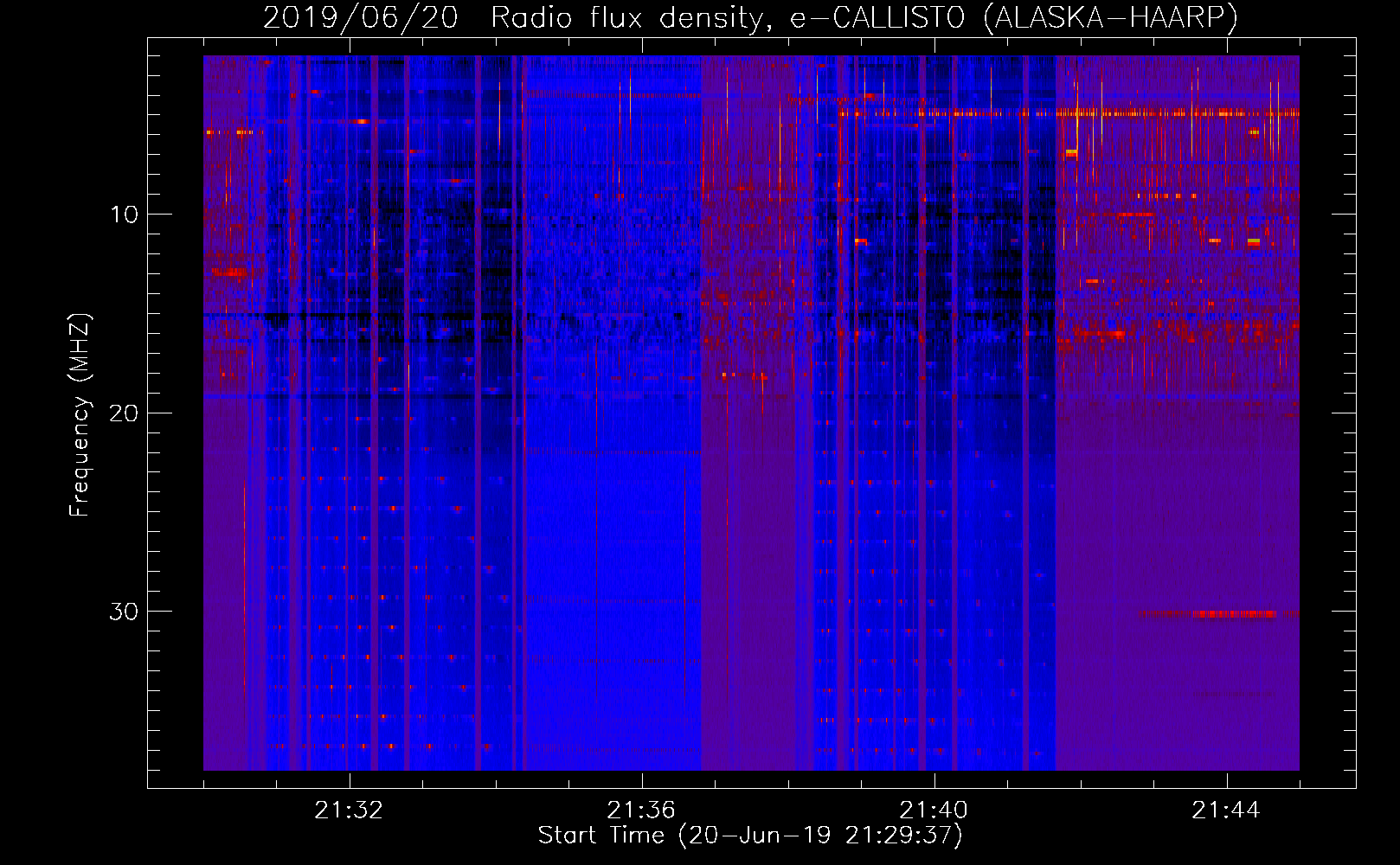Click the frequency tick label 30
The image size is (1400, 865).
124,612
